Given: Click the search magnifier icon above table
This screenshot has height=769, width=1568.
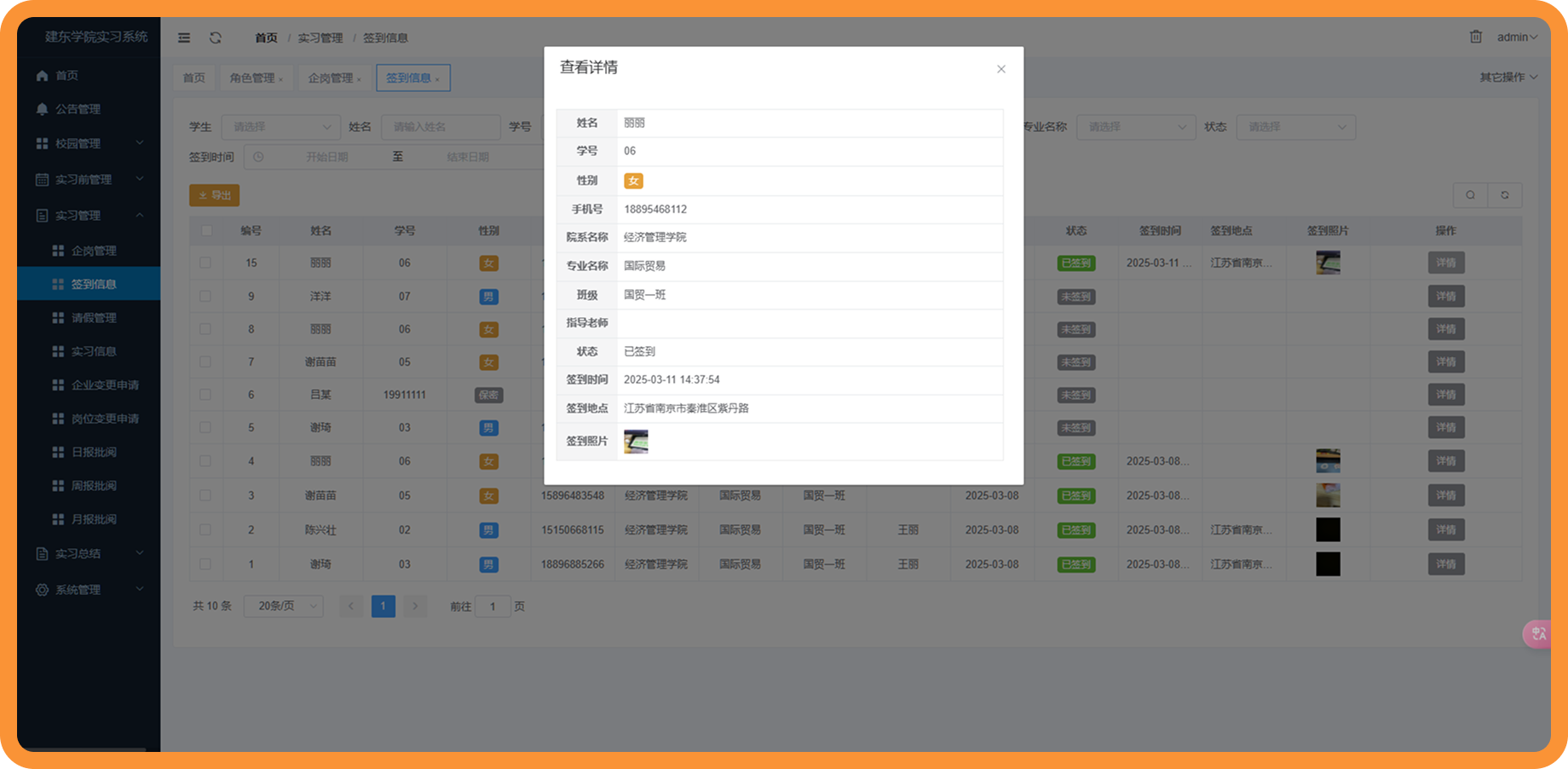Looking at the screenshot, I should click(x=1470, y=195).
